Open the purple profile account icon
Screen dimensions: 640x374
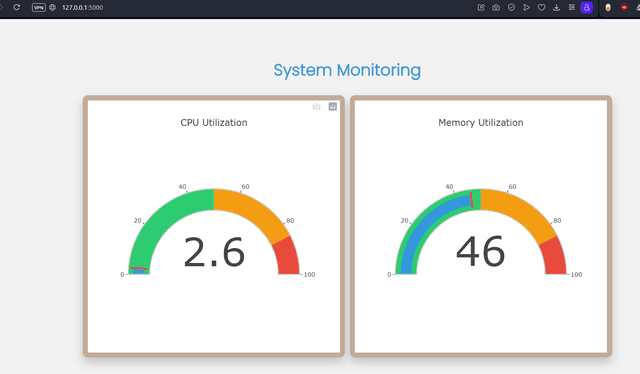click(x=587, y=7)
